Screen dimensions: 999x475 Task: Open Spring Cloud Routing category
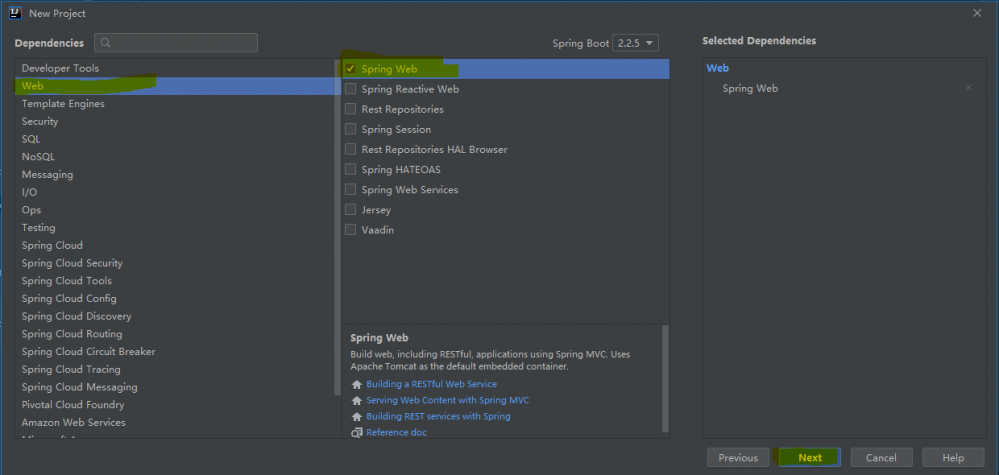click(x=177, y=334)
